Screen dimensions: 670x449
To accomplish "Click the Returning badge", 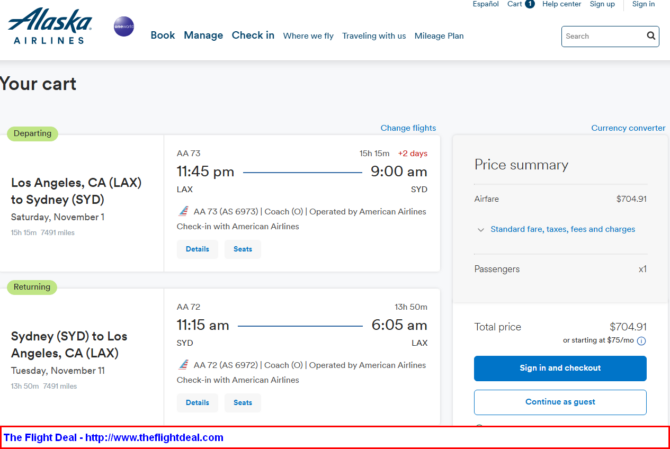I will click(x=32, y=287).
